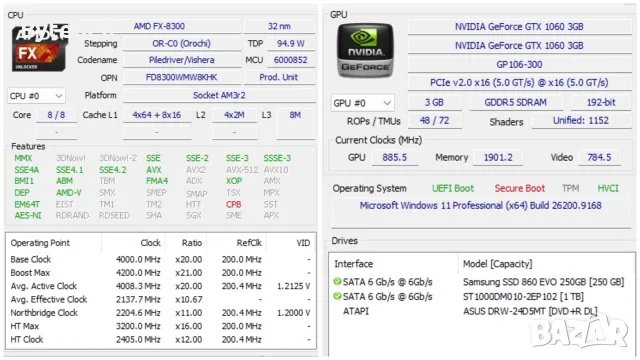Open the GPU #0 selector dropdown

tap(362, 103)
